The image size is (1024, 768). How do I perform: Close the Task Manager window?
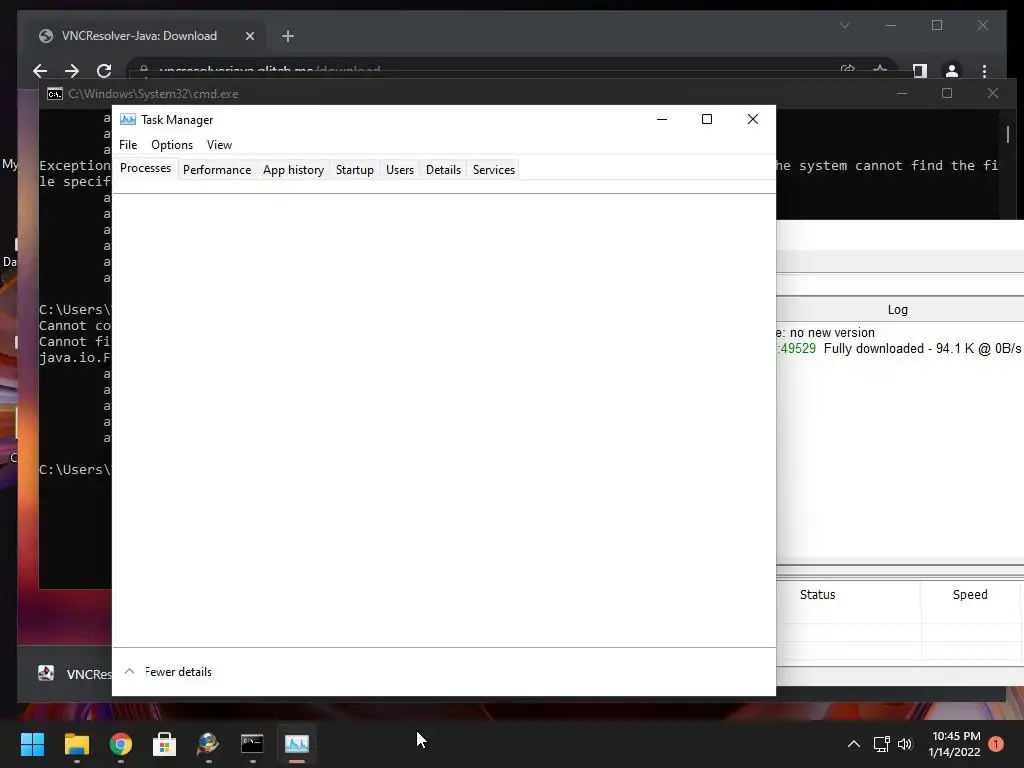click(x=753, y=120)
